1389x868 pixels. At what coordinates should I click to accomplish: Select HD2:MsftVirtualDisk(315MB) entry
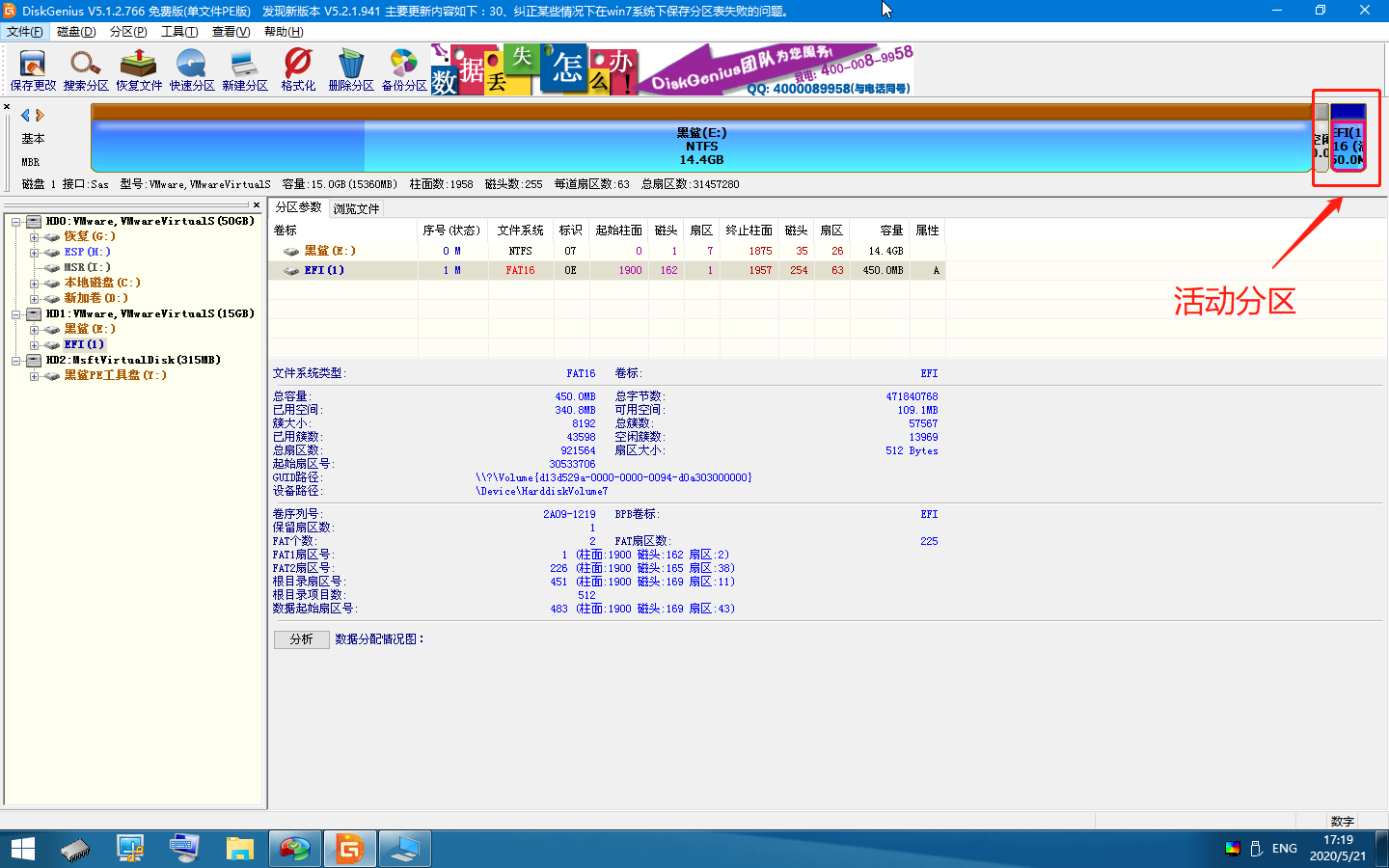pyautogui.click(x=133, y=360)
